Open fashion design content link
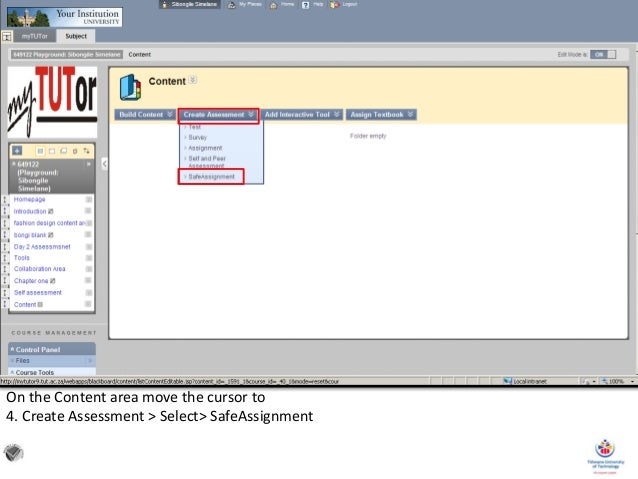The image size is (638, 479). (49, 223)
